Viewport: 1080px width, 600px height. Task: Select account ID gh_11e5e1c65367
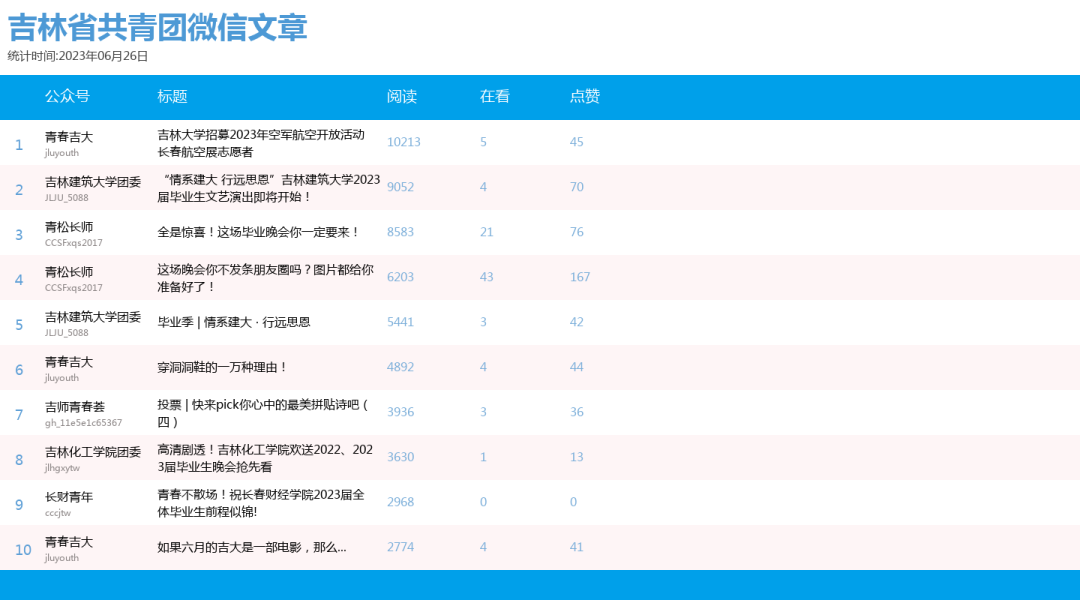[83, 423]
